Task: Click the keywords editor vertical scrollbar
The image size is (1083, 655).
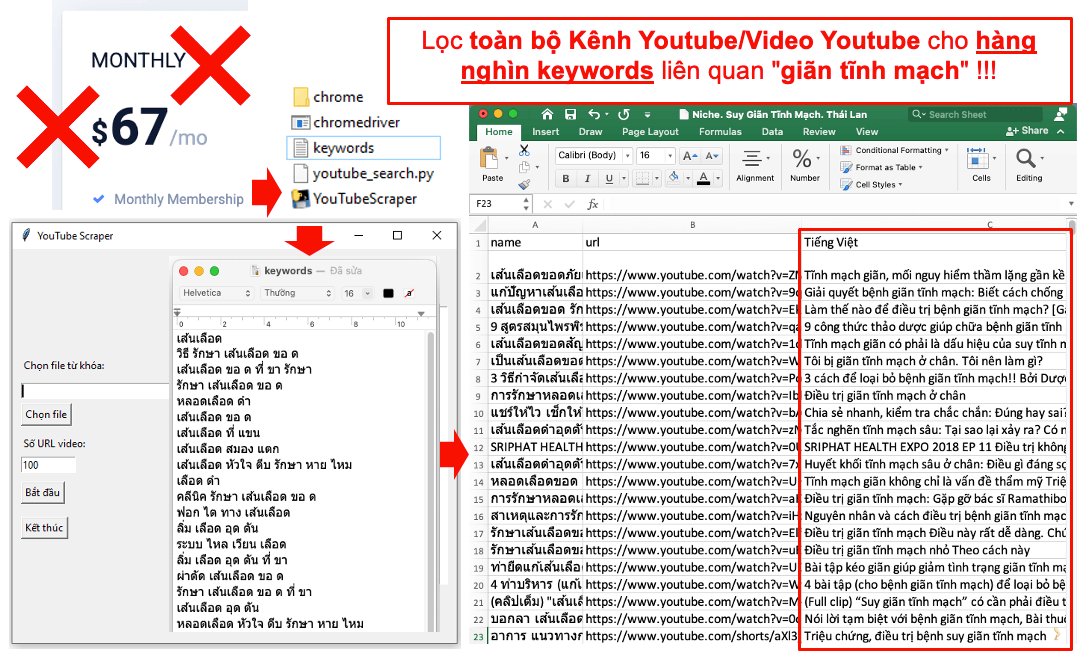Action: tap(432, 480)
